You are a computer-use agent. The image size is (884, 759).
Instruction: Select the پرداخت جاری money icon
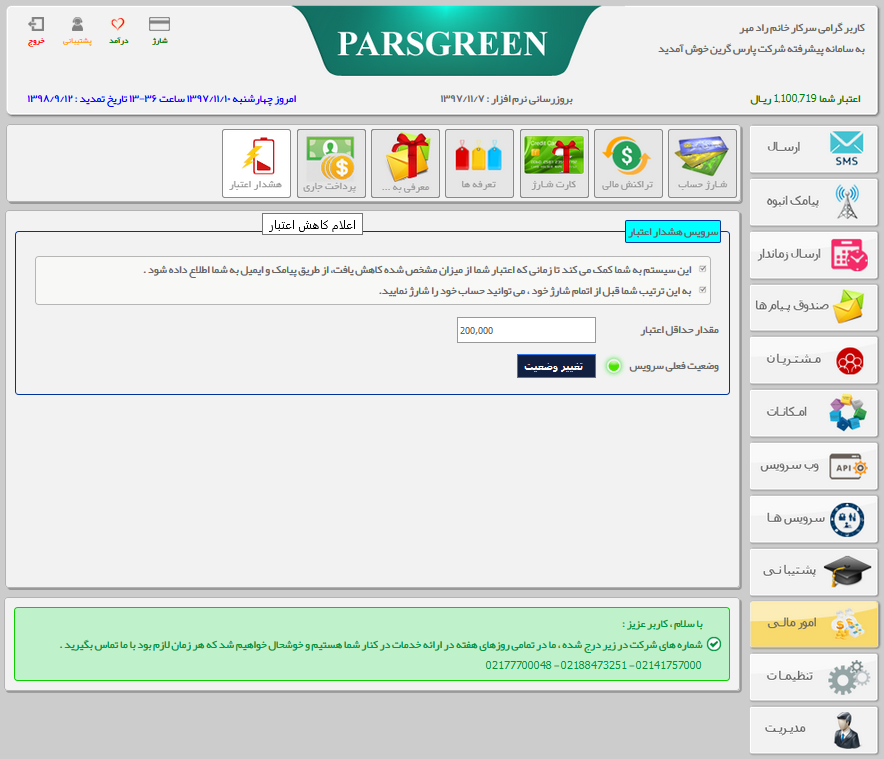[x=331, y=162]
